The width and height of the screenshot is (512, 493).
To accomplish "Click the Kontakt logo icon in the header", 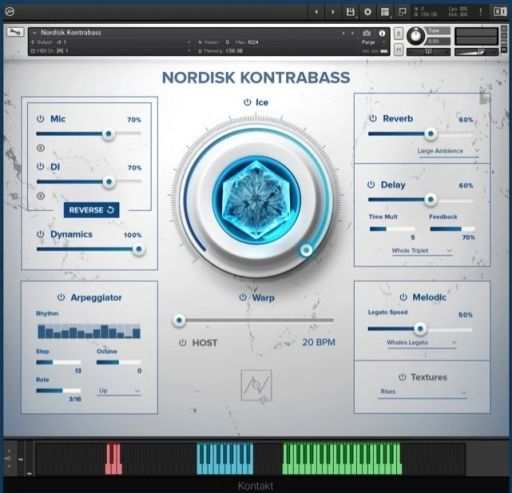I will (10, 12).
